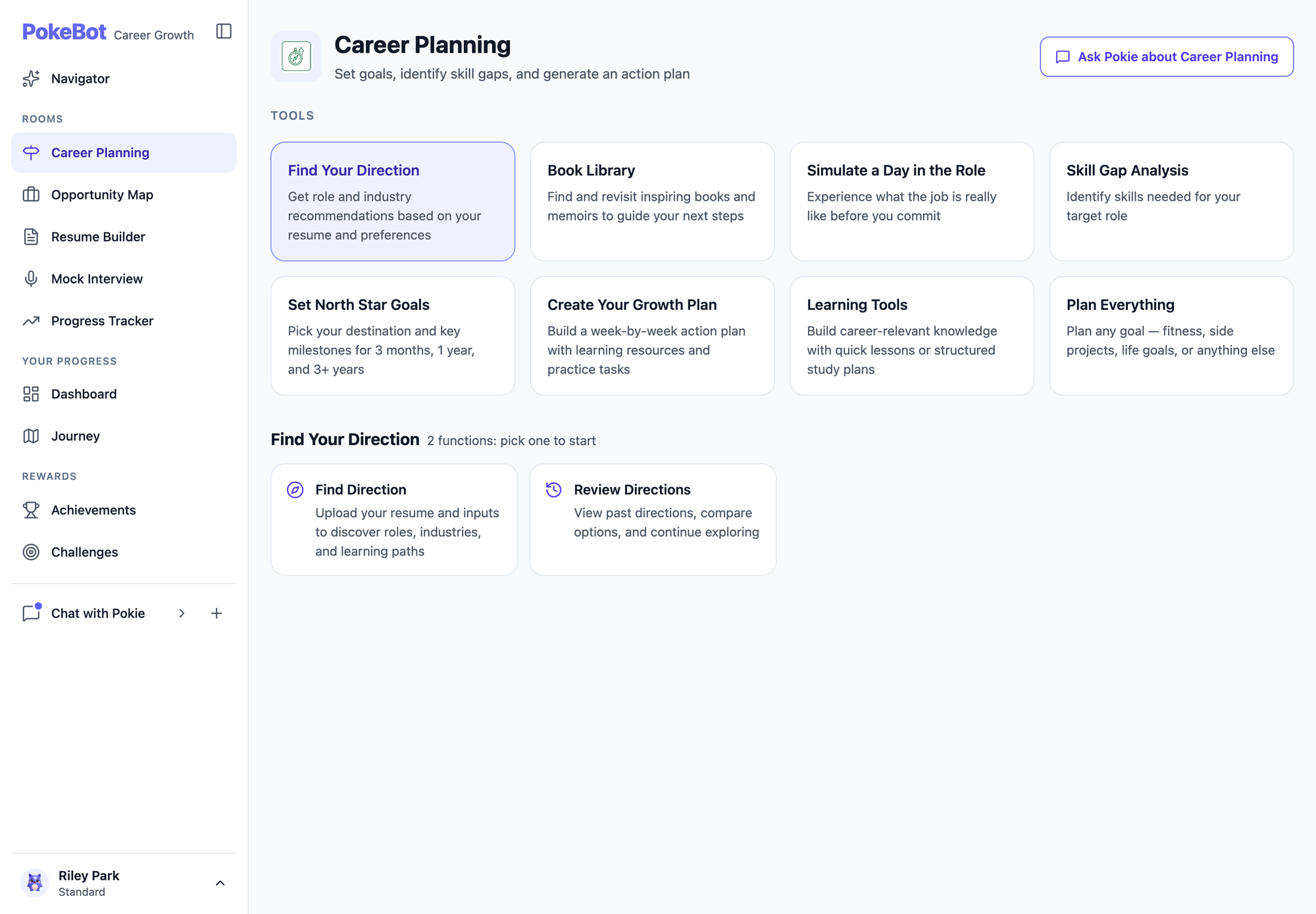Open the Mock Interview room
Viewport: 1316px width, 914px height.
[x=124, y=279]
